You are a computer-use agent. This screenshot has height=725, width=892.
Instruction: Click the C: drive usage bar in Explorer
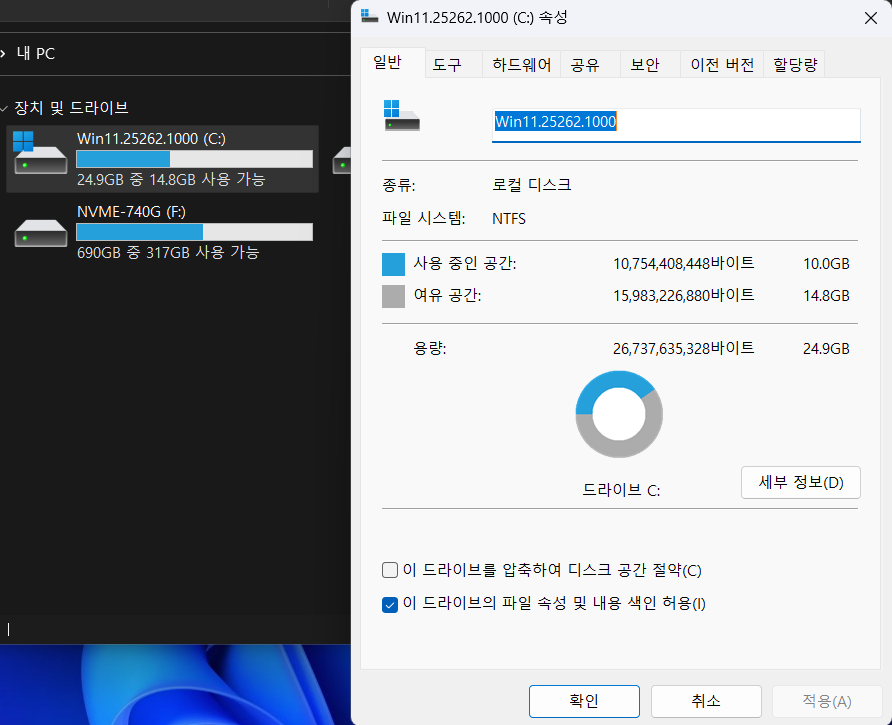195,159
